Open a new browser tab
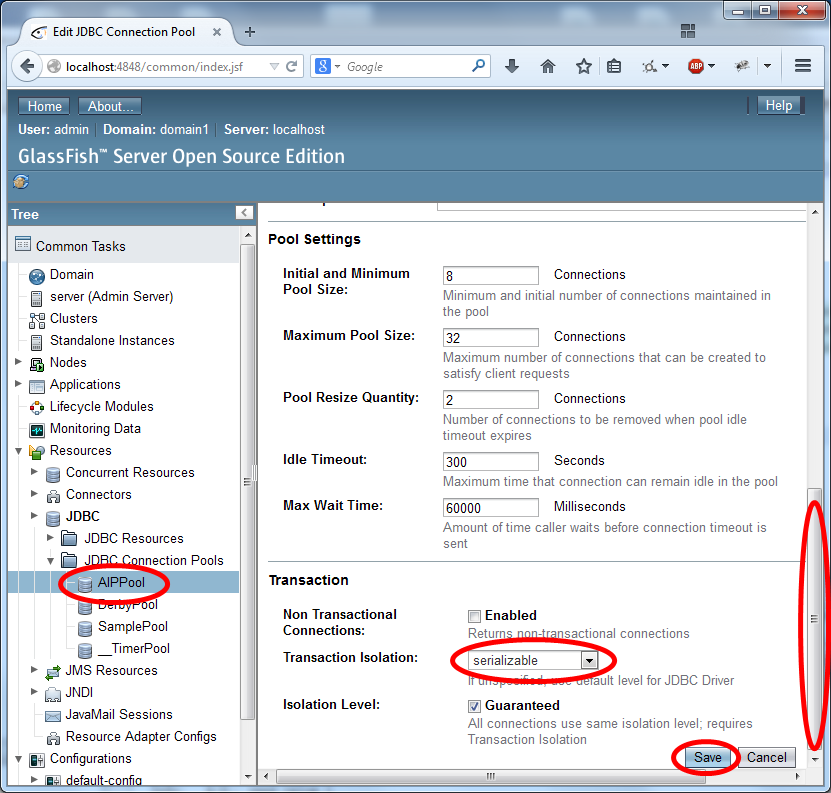 (250, 32)
